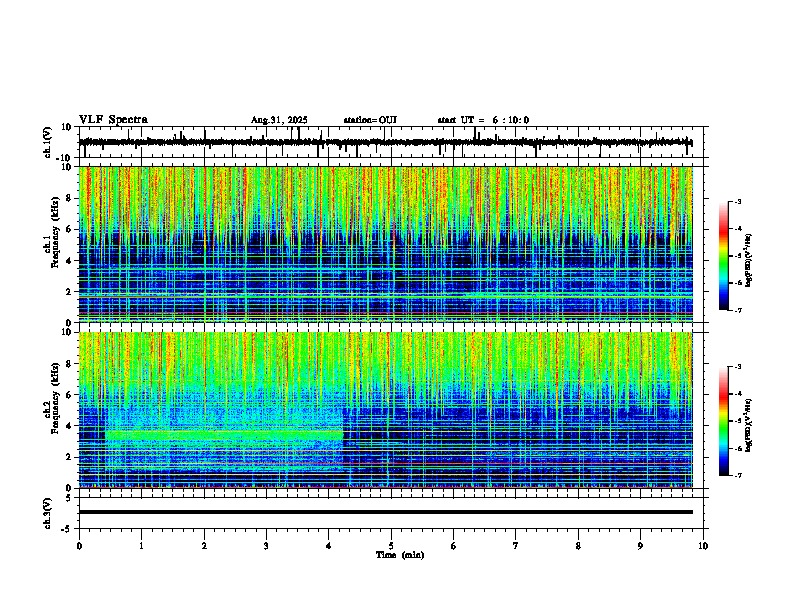Click the ch.1 spectrogram color scale bar
This screenshot has height=612, width=792.
[723, 256]
